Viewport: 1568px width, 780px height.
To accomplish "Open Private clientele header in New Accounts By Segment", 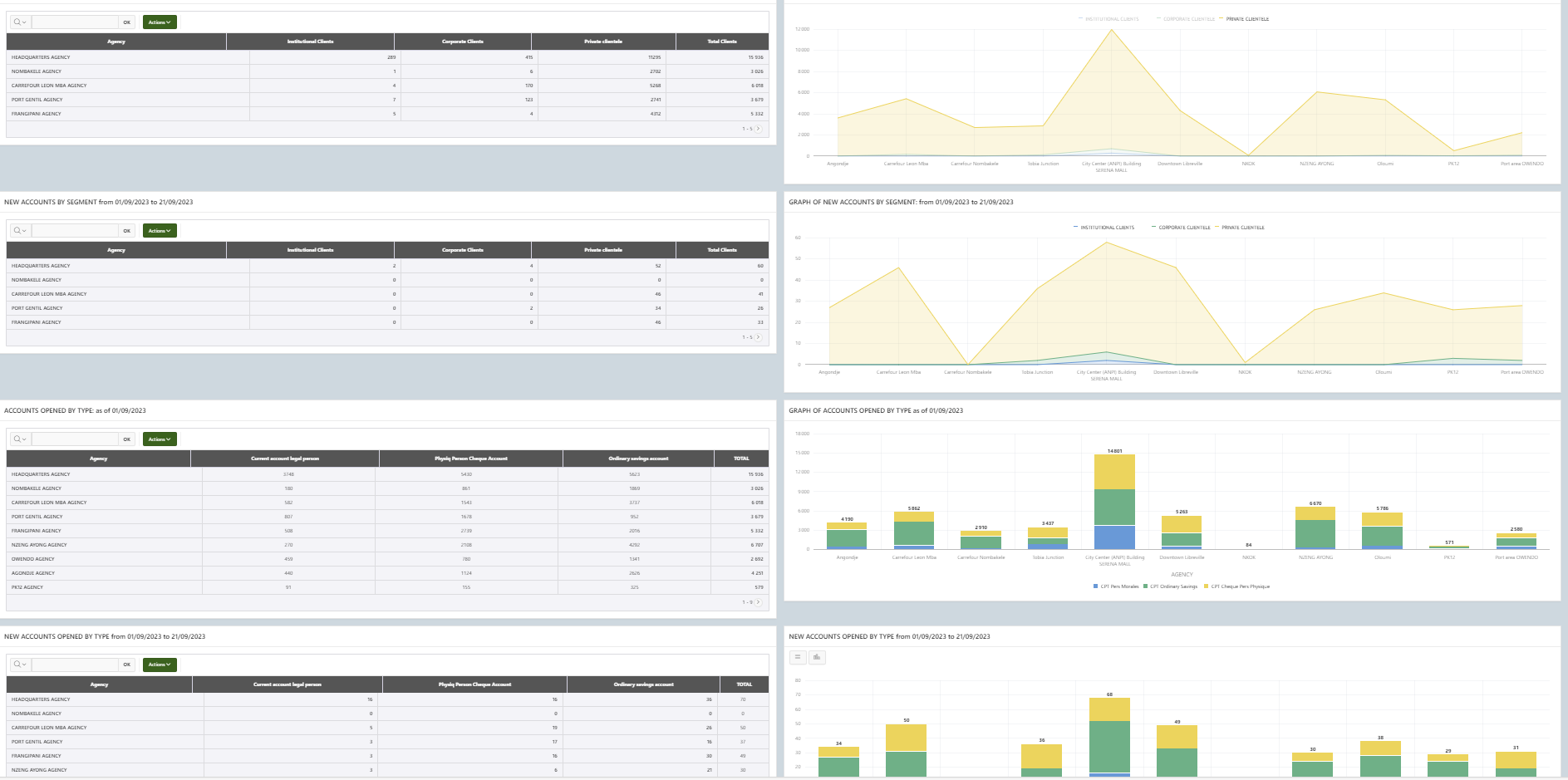I will tap(603, 250).
